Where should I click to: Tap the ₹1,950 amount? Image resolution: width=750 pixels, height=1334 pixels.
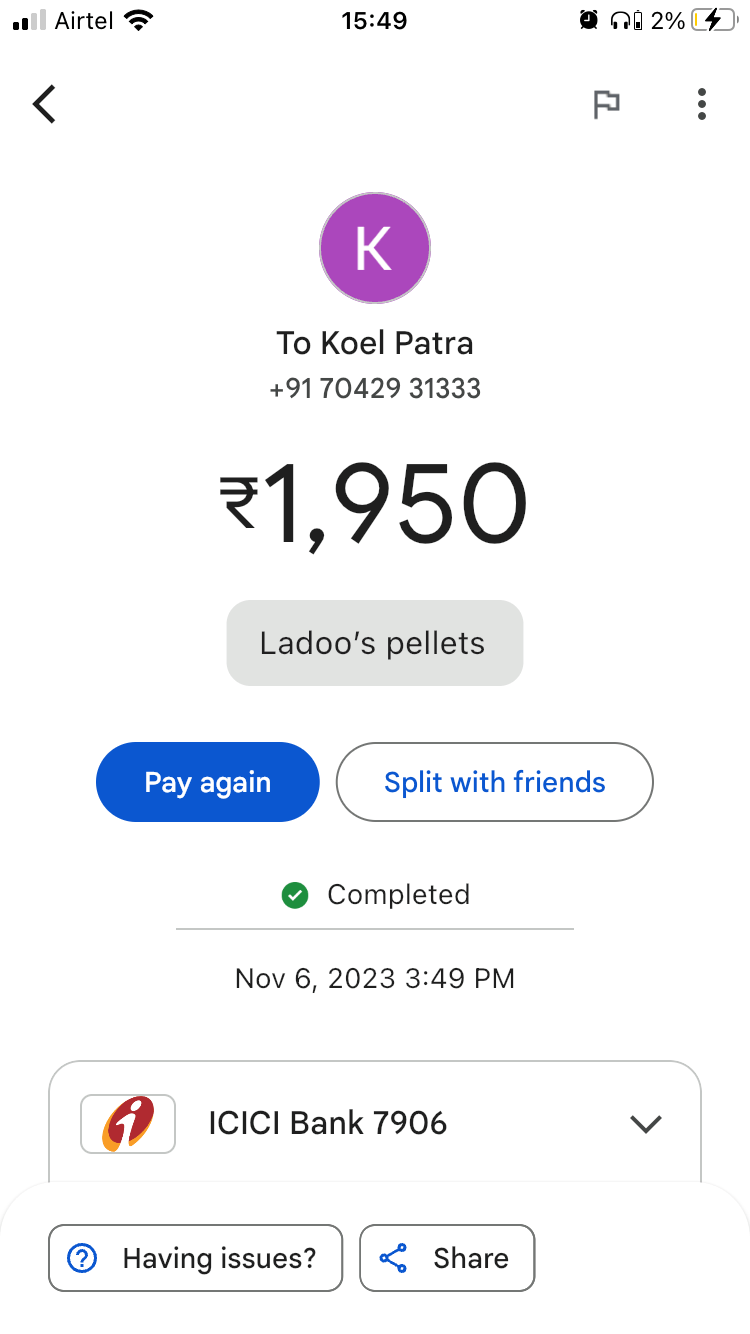pyautogui.click(x=375, y=505)
